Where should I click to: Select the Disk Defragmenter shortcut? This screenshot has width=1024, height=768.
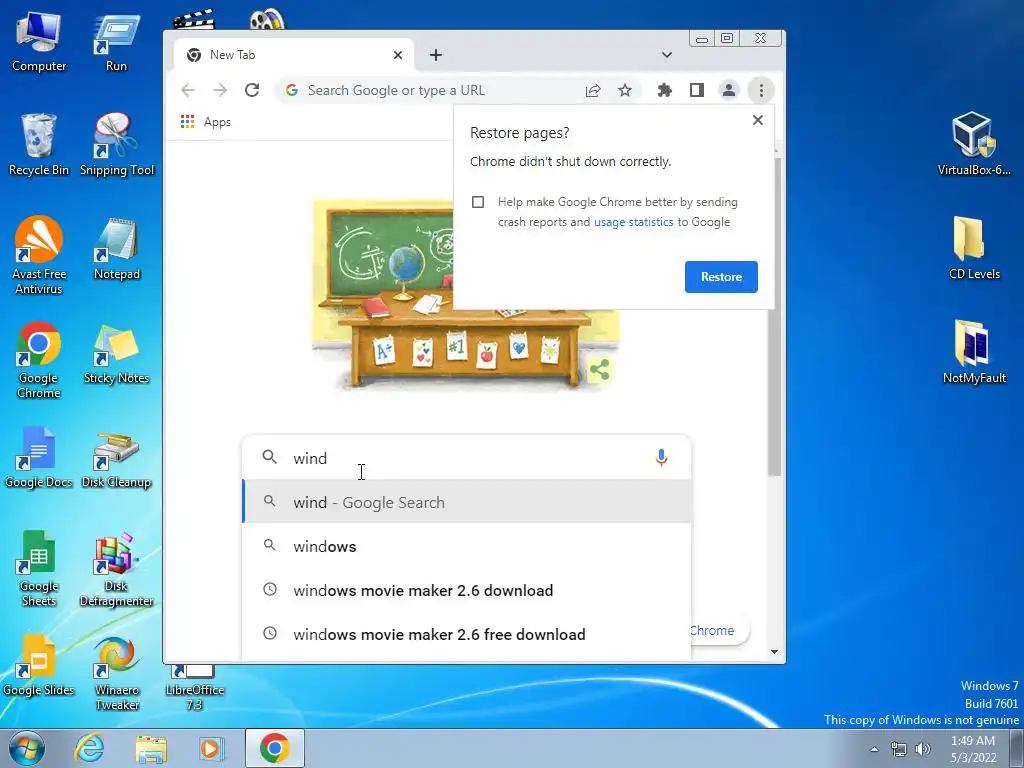pyautogui.click(x=116, y=568)
